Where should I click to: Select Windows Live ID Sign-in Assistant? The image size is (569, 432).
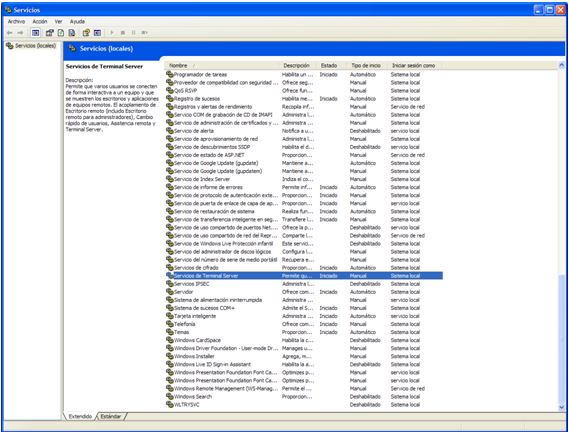point(304,364)
